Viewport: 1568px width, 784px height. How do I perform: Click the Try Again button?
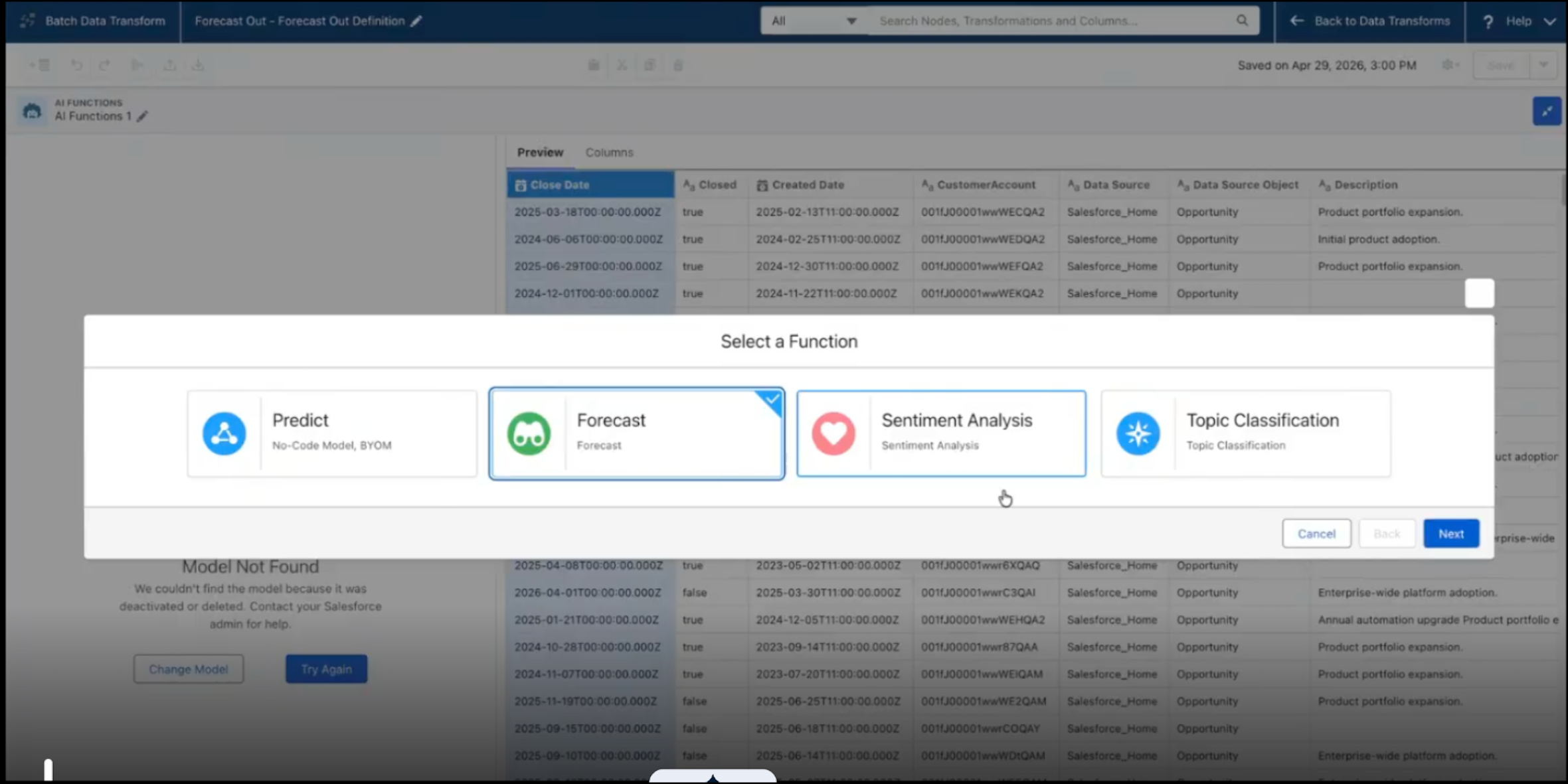click(x=326, y=669)
